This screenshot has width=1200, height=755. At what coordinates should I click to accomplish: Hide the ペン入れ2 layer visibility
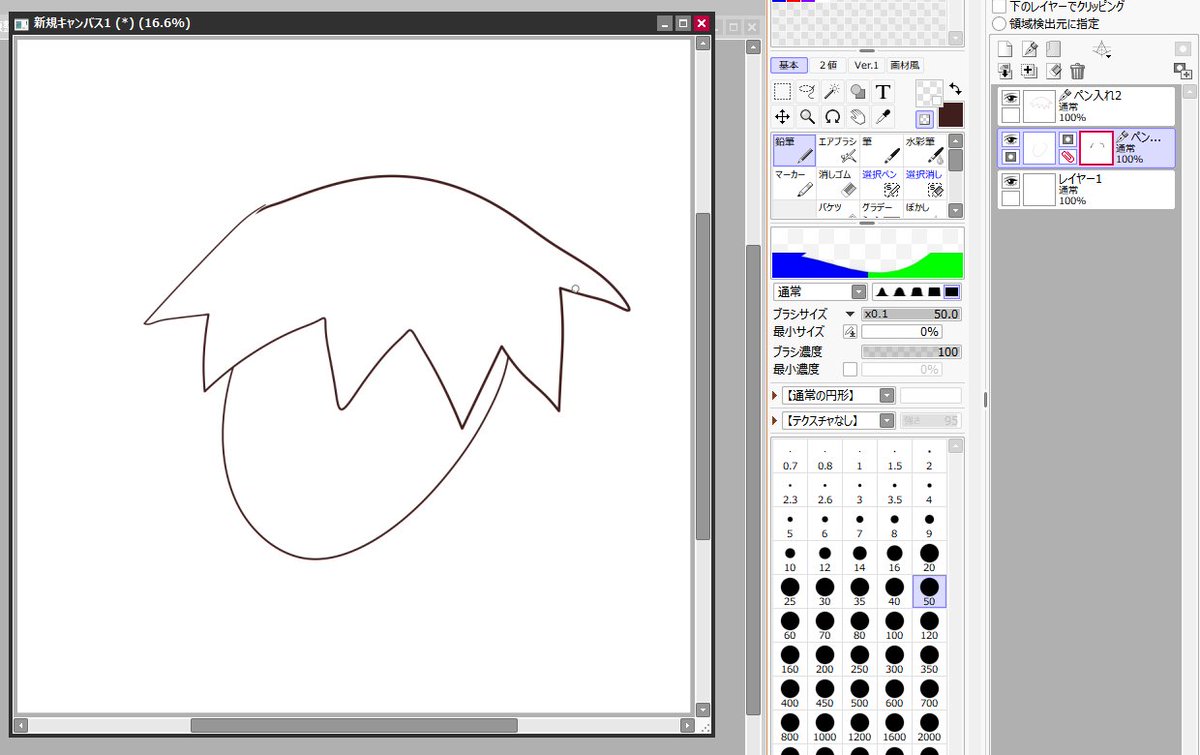(x=1010, y=96)
